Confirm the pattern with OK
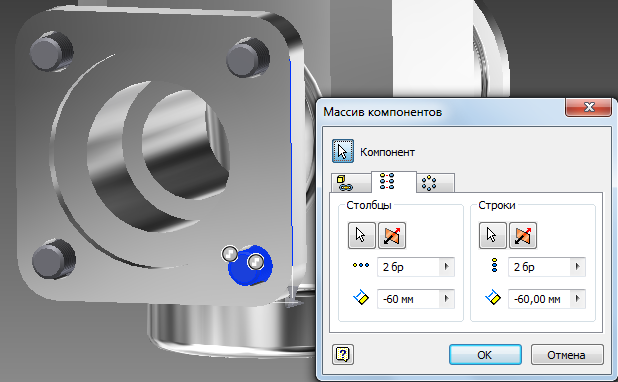The image size is (618, 382). pyautogui.click(x=485, y=354)
